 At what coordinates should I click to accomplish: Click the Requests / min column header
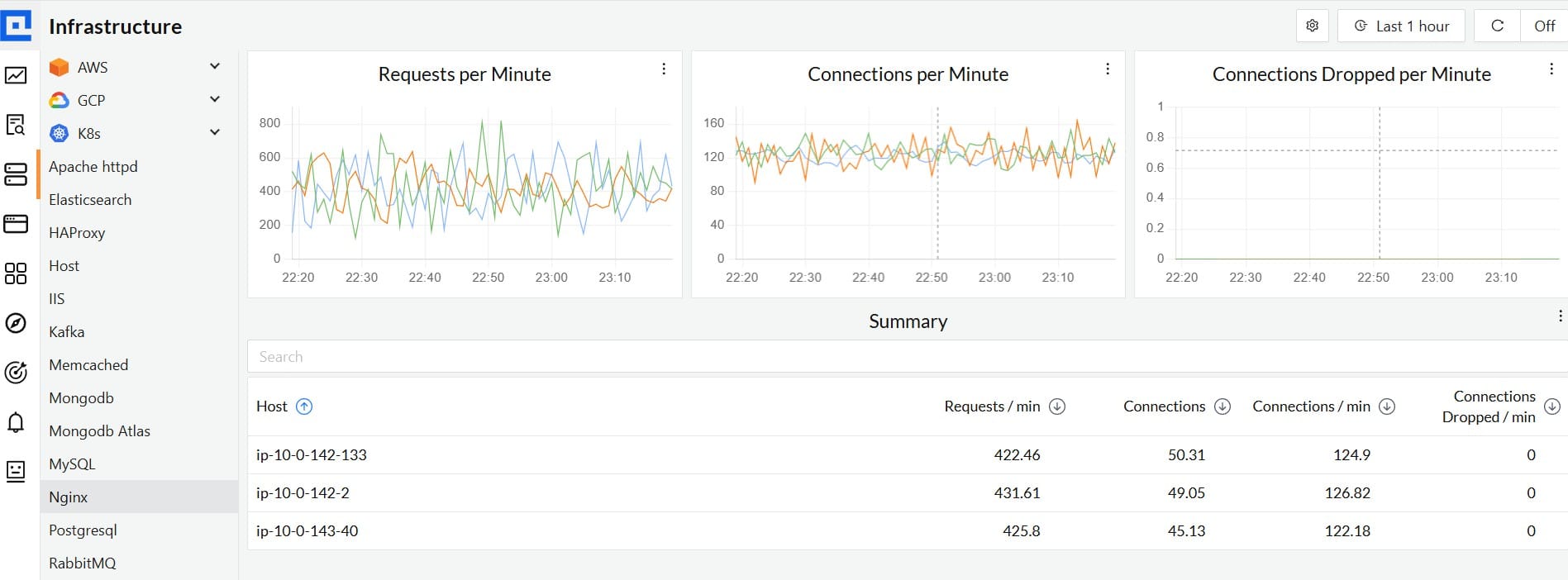pyautogui.click(x=992, y=406)
